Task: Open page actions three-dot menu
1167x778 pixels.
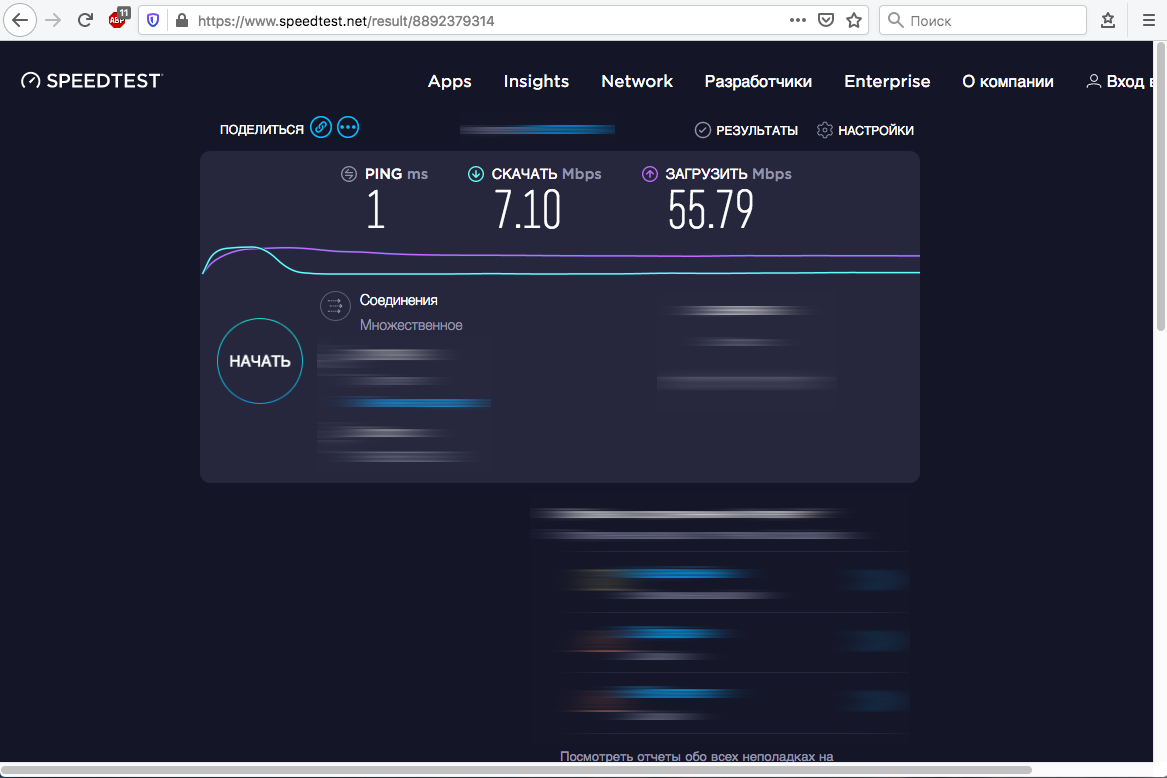Action: click(x=797, y=20)
